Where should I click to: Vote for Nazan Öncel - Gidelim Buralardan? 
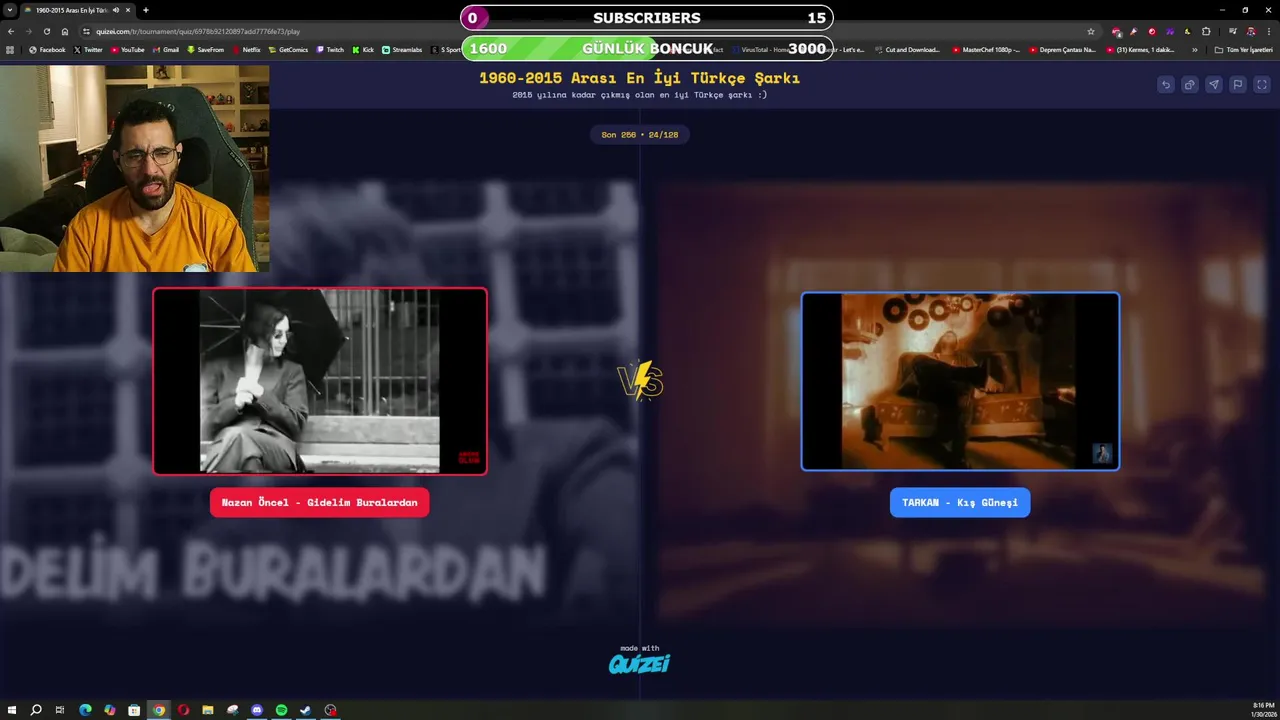tap(319, 502)
